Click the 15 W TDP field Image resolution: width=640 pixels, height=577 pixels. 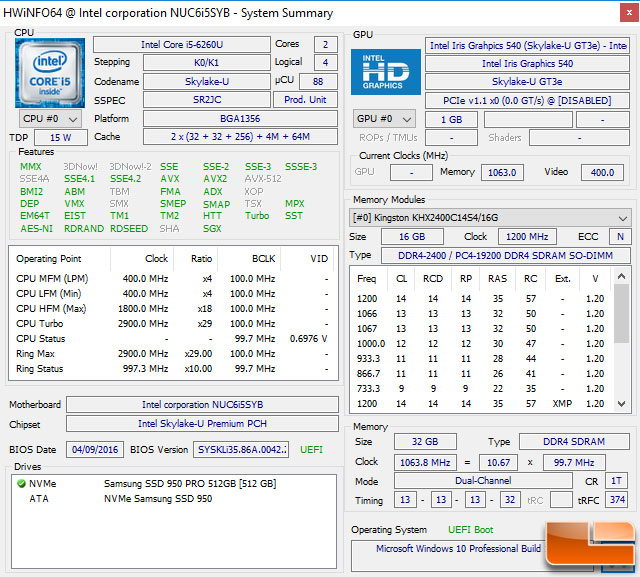[61, 138]
